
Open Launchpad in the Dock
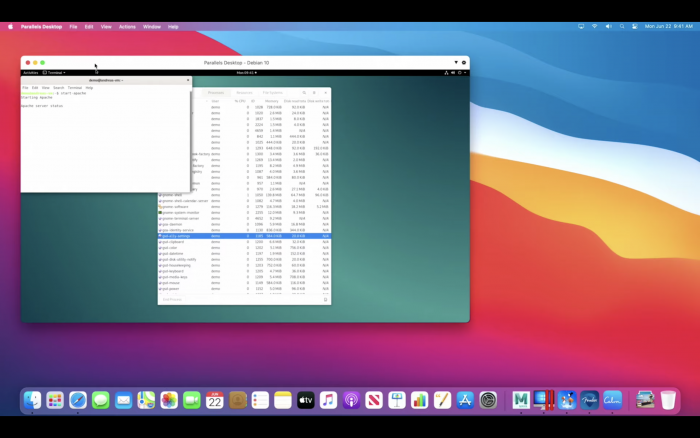[55, 400]
